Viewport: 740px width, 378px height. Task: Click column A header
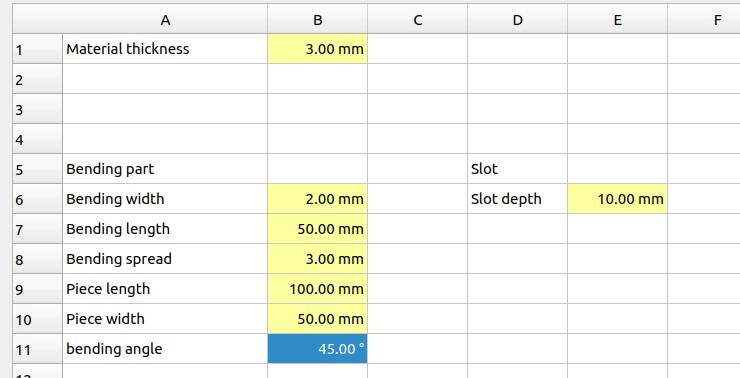coord(165,19)
